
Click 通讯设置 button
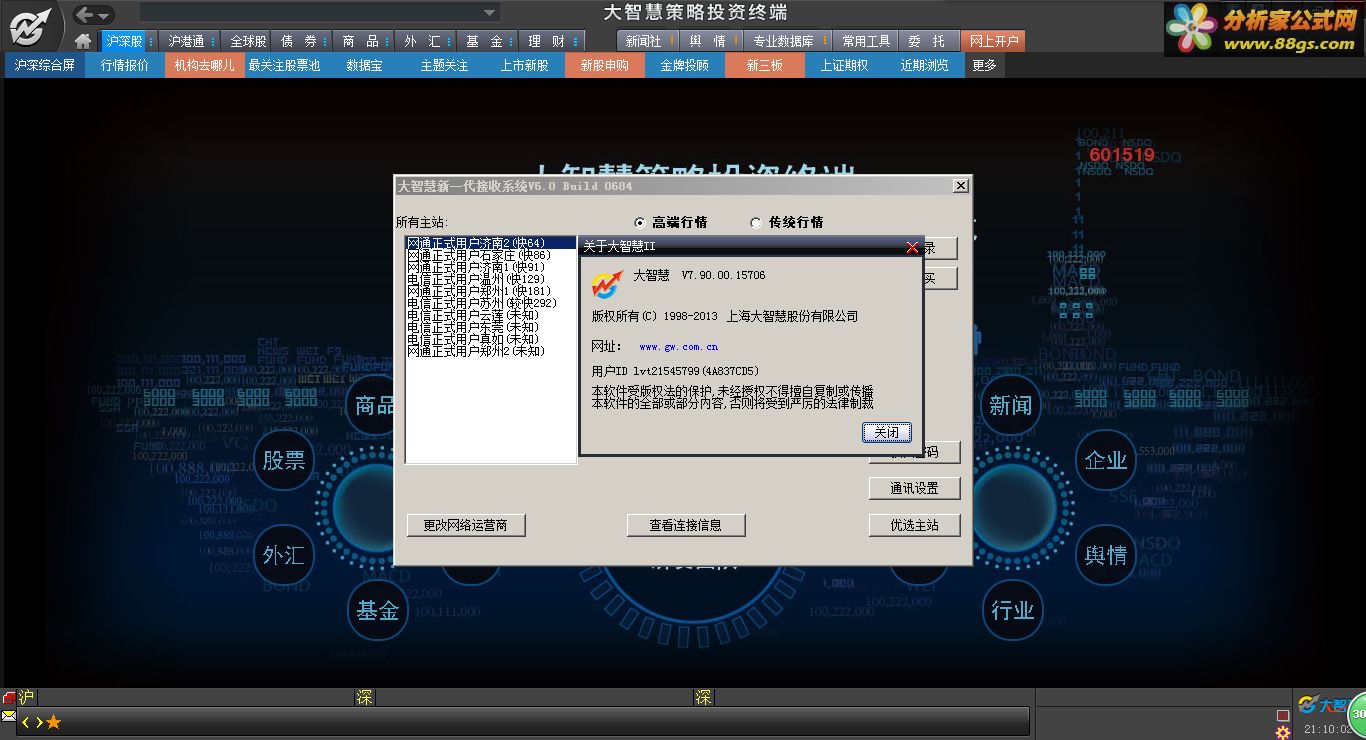pyautogui.click(x=914, y=489)
